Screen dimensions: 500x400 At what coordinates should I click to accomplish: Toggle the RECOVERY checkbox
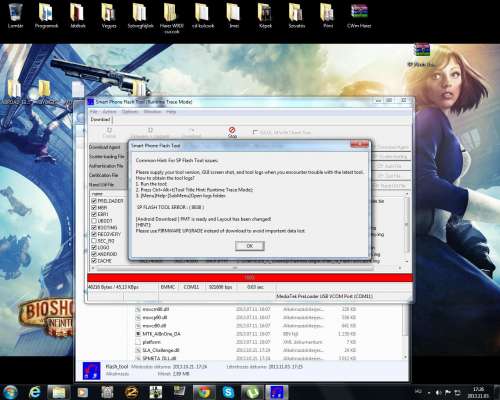pos(94,234)
